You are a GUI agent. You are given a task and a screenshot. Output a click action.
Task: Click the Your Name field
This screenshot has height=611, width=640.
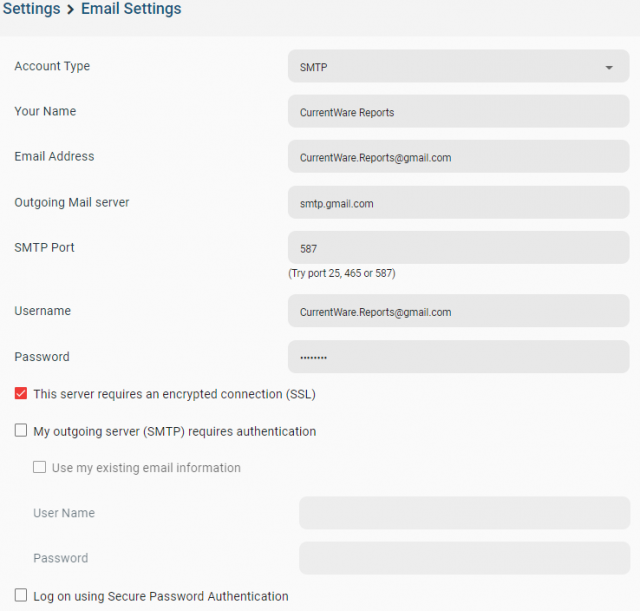click(x=458, y=111)
